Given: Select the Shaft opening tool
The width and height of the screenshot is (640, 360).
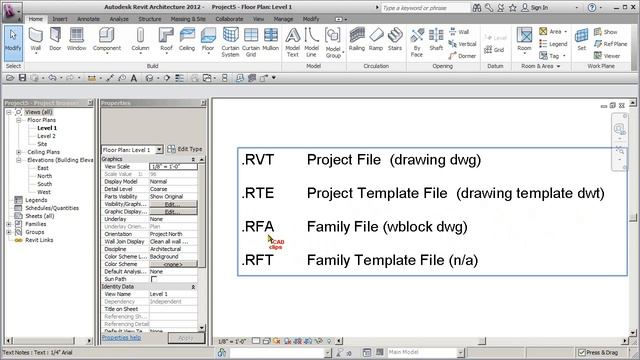Looking at the screenshot, I should pos(436,40).
